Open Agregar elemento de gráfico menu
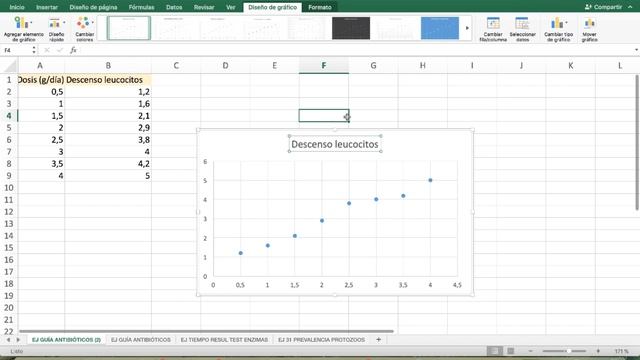Screen dimensions: 640x360 pyautogui.click(x=23, y=29)
